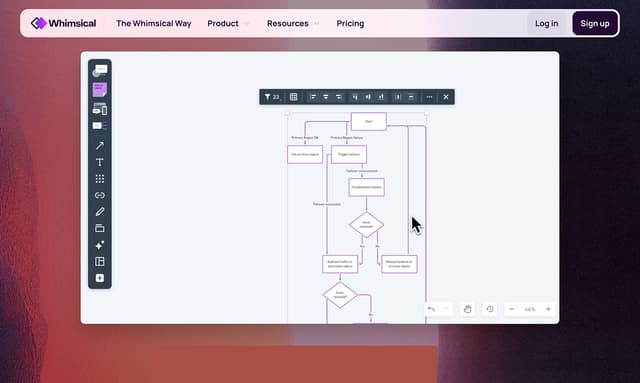Select the arrow connector tool
The image size is (640, 383).
coord(100,146)
